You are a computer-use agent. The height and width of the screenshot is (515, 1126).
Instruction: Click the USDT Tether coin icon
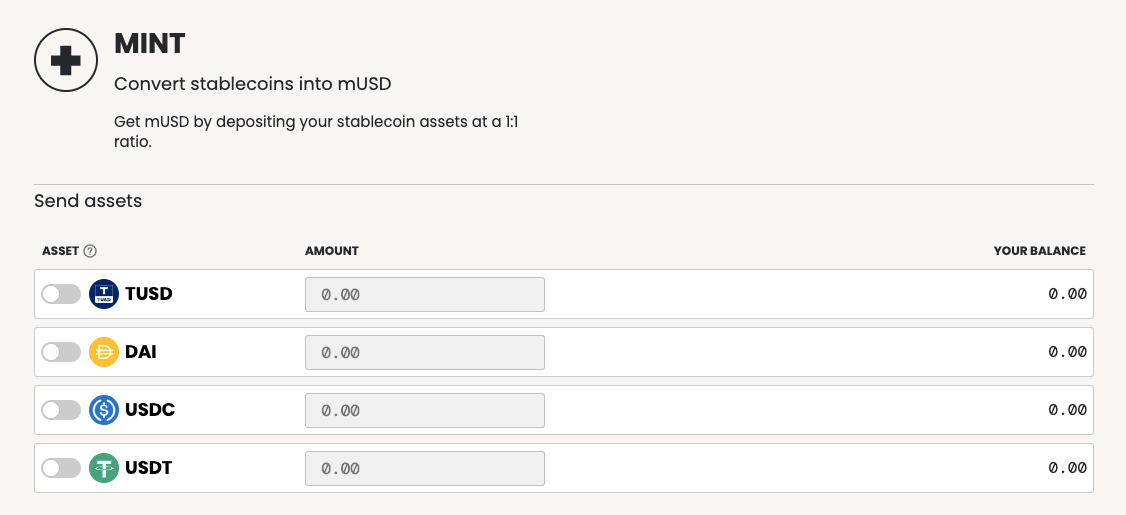click(x=104, y=468)
